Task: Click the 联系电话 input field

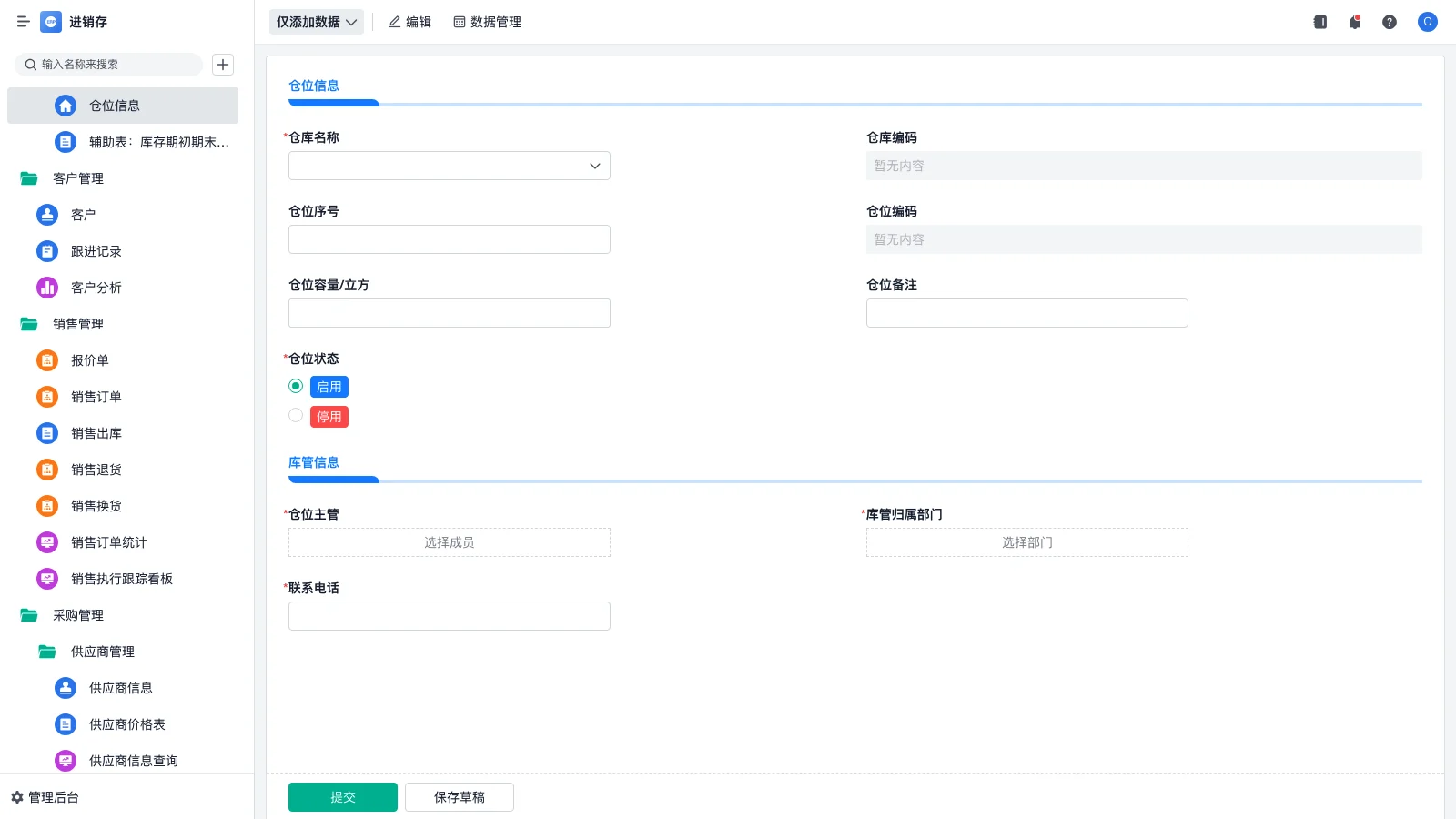Action: click(x=449, y=615)
